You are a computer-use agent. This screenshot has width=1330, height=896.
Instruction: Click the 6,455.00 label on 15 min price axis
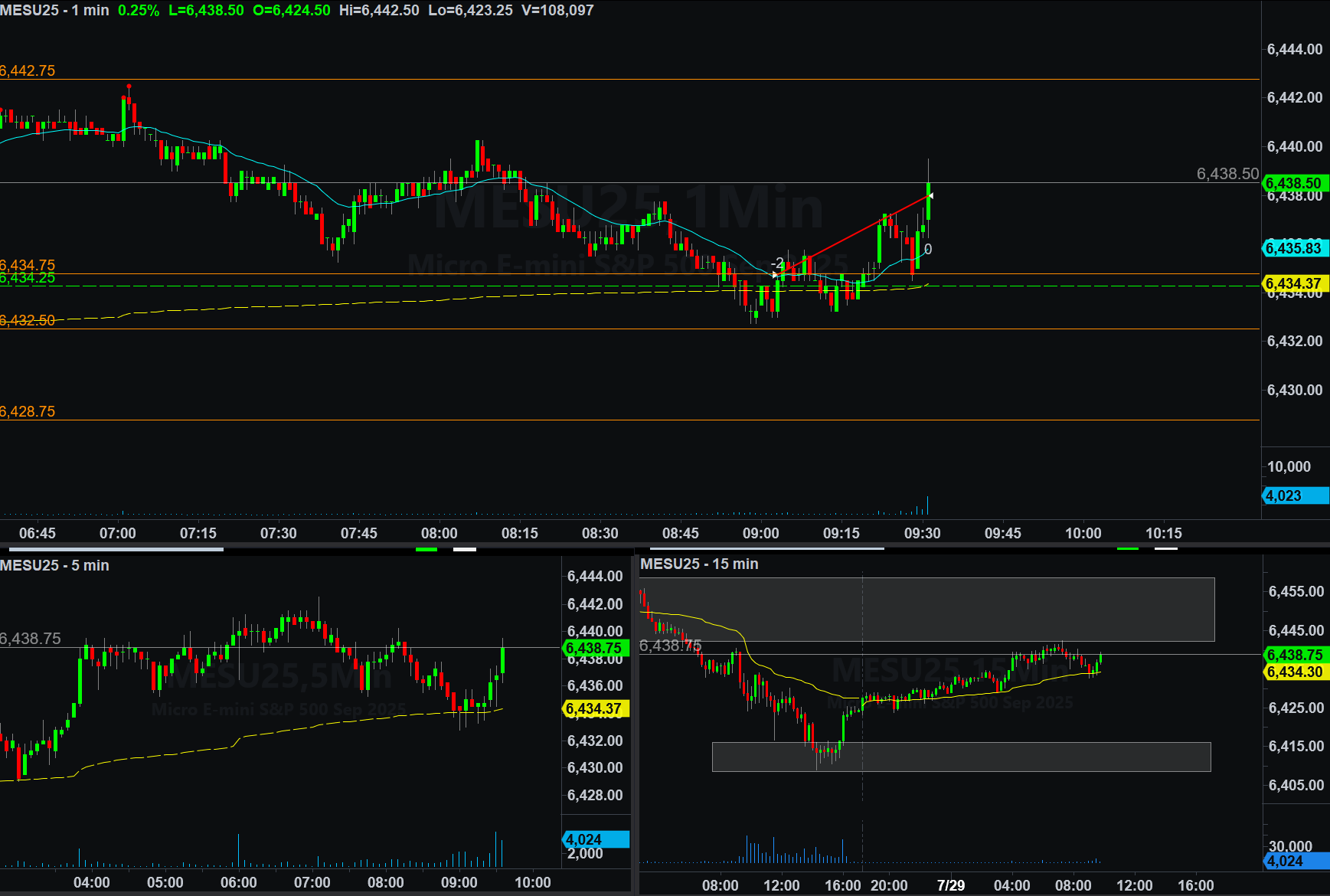click(1296, 591)
